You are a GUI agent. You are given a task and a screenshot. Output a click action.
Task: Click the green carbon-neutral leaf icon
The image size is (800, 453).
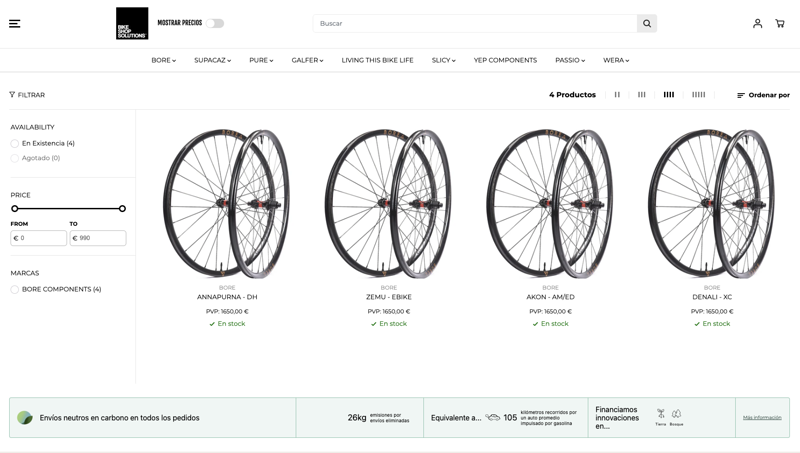pos(24,418)
